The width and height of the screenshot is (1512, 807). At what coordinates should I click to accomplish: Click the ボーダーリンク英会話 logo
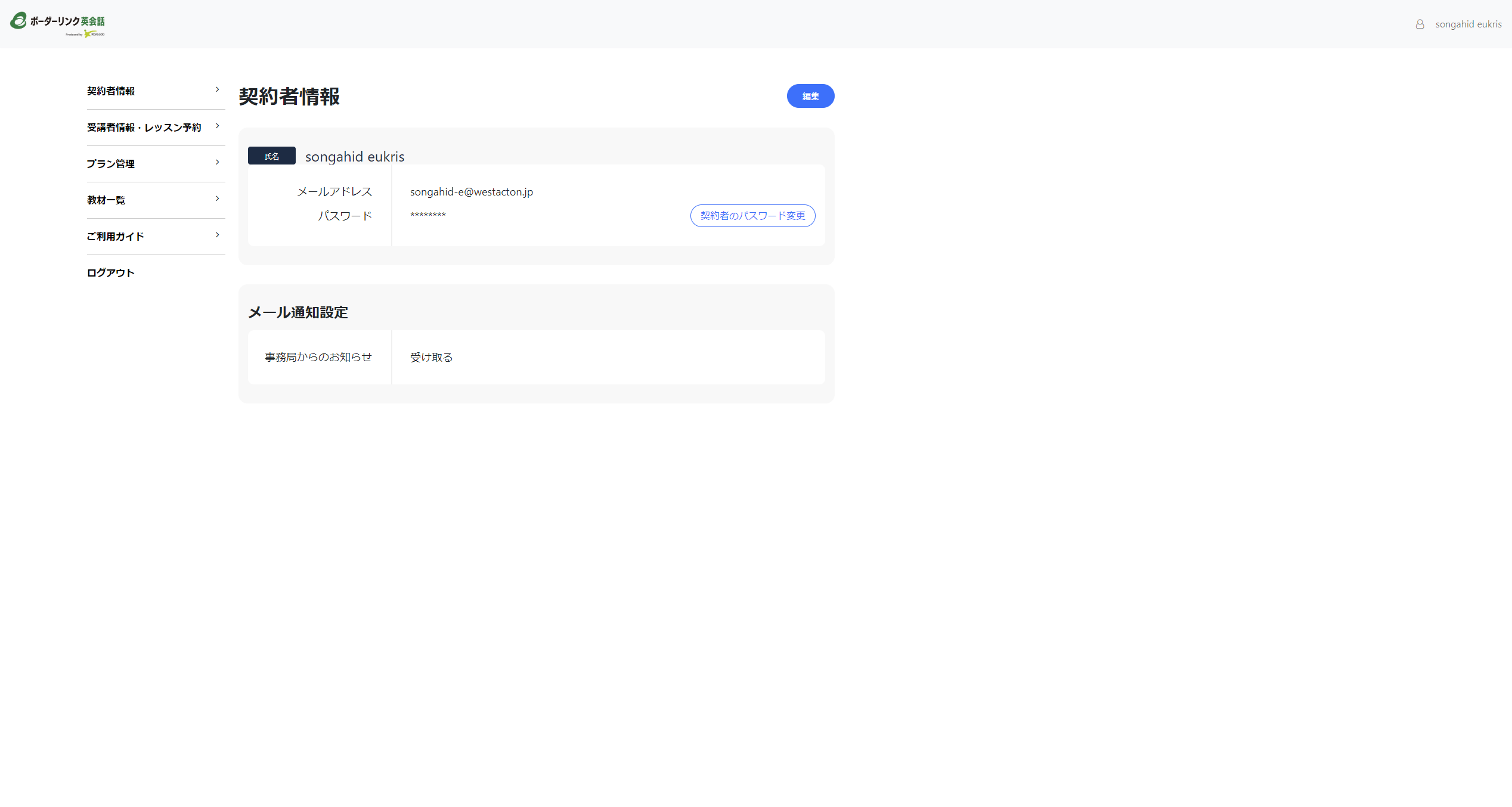pos(57,24)
